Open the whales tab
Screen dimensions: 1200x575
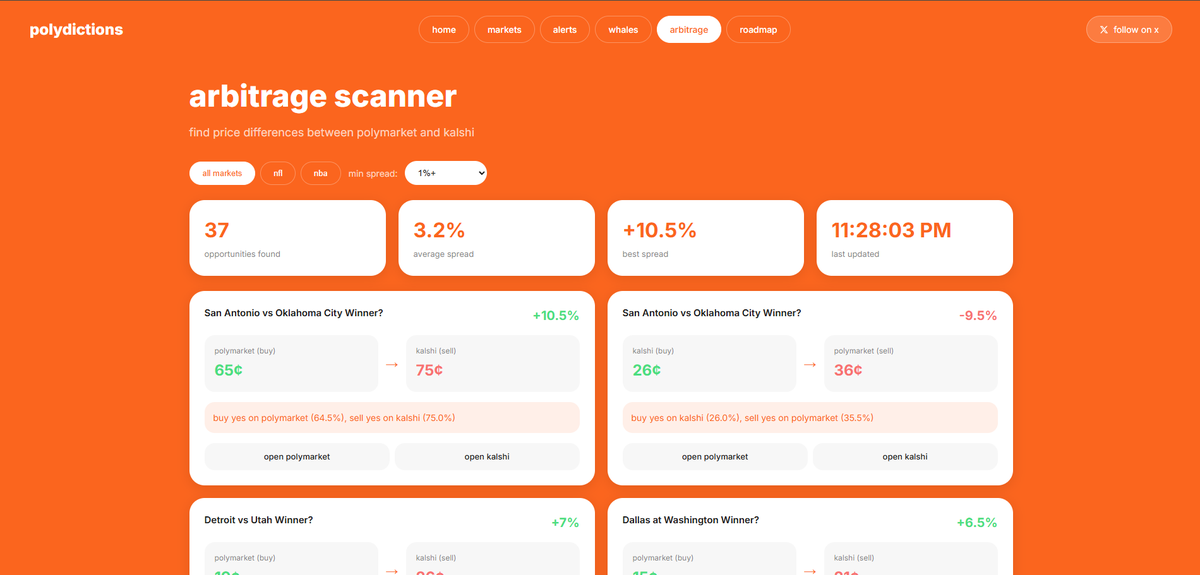point(623,30)
